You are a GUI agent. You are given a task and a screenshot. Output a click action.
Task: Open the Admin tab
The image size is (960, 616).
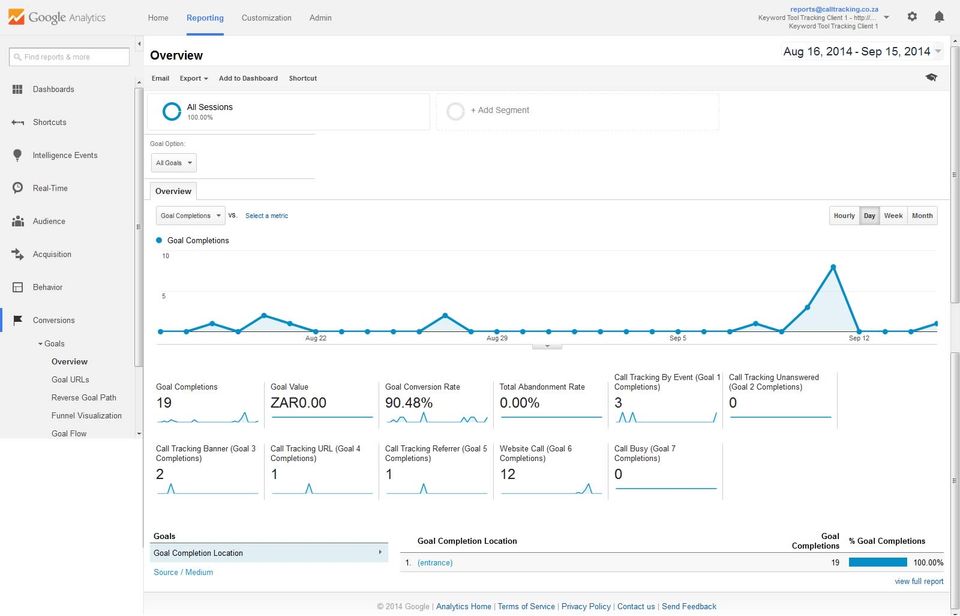coord(320,18)
